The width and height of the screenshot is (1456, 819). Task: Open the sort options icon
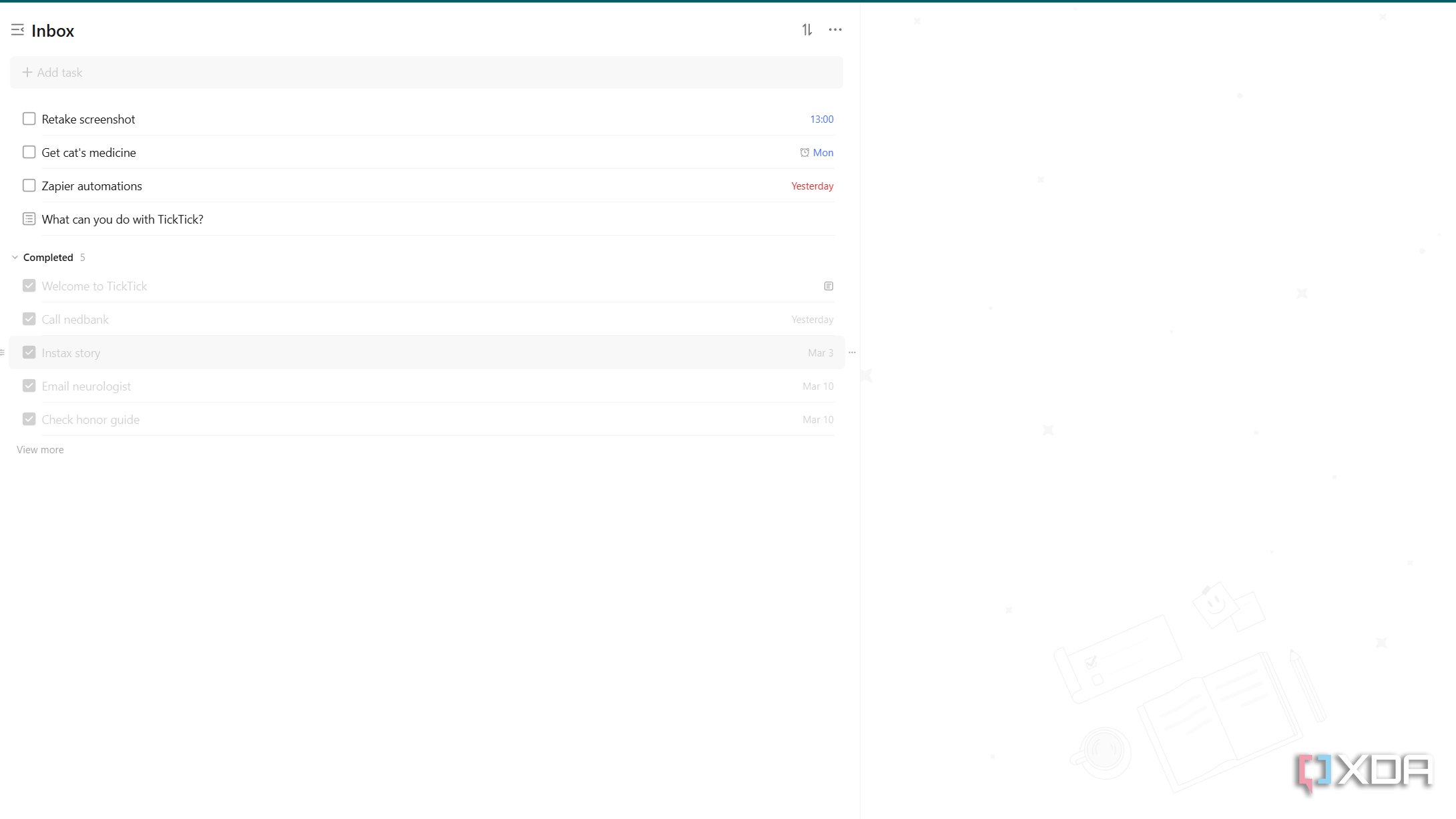pos(807,30)
